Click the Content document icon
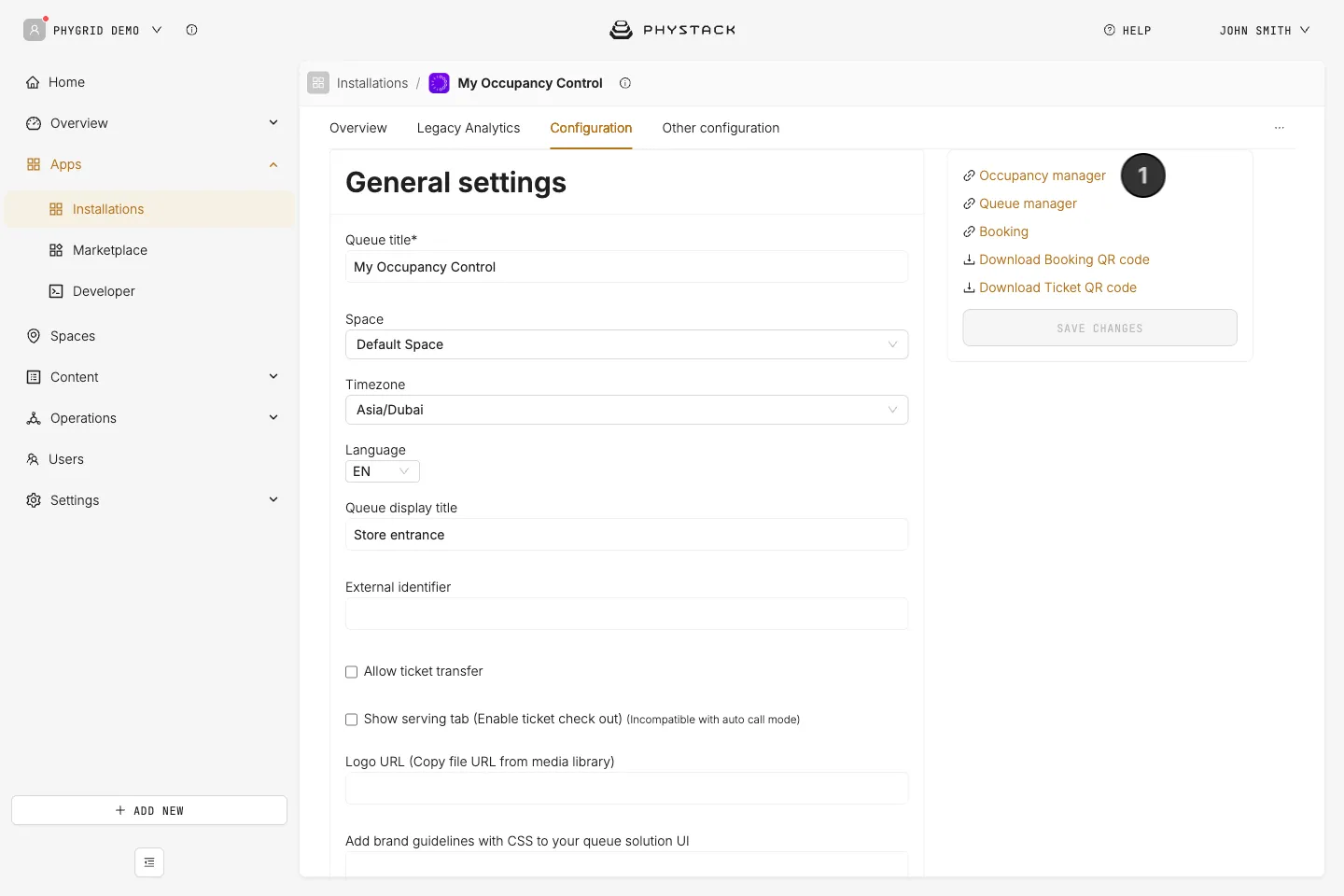The image size is (1344, 896). point(34,377)
